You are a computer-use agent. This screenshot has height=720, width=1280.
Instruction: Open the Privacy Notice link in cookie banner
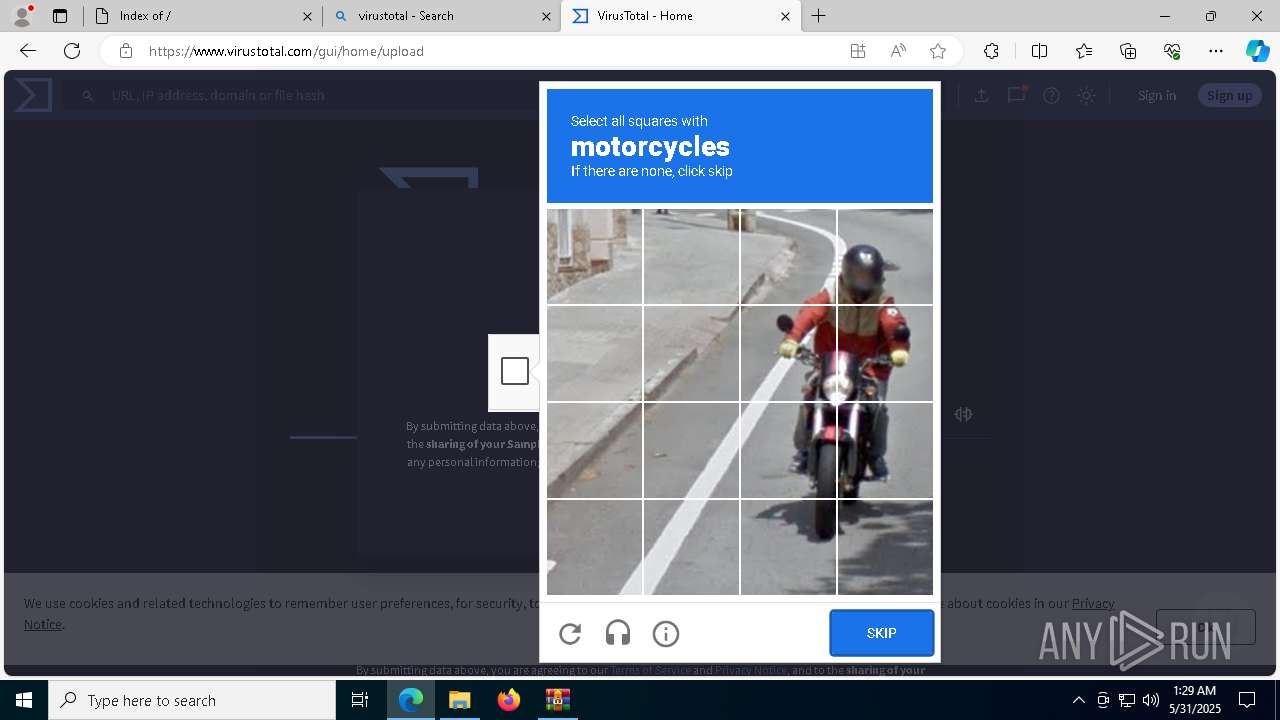[x=1093, y=603]
